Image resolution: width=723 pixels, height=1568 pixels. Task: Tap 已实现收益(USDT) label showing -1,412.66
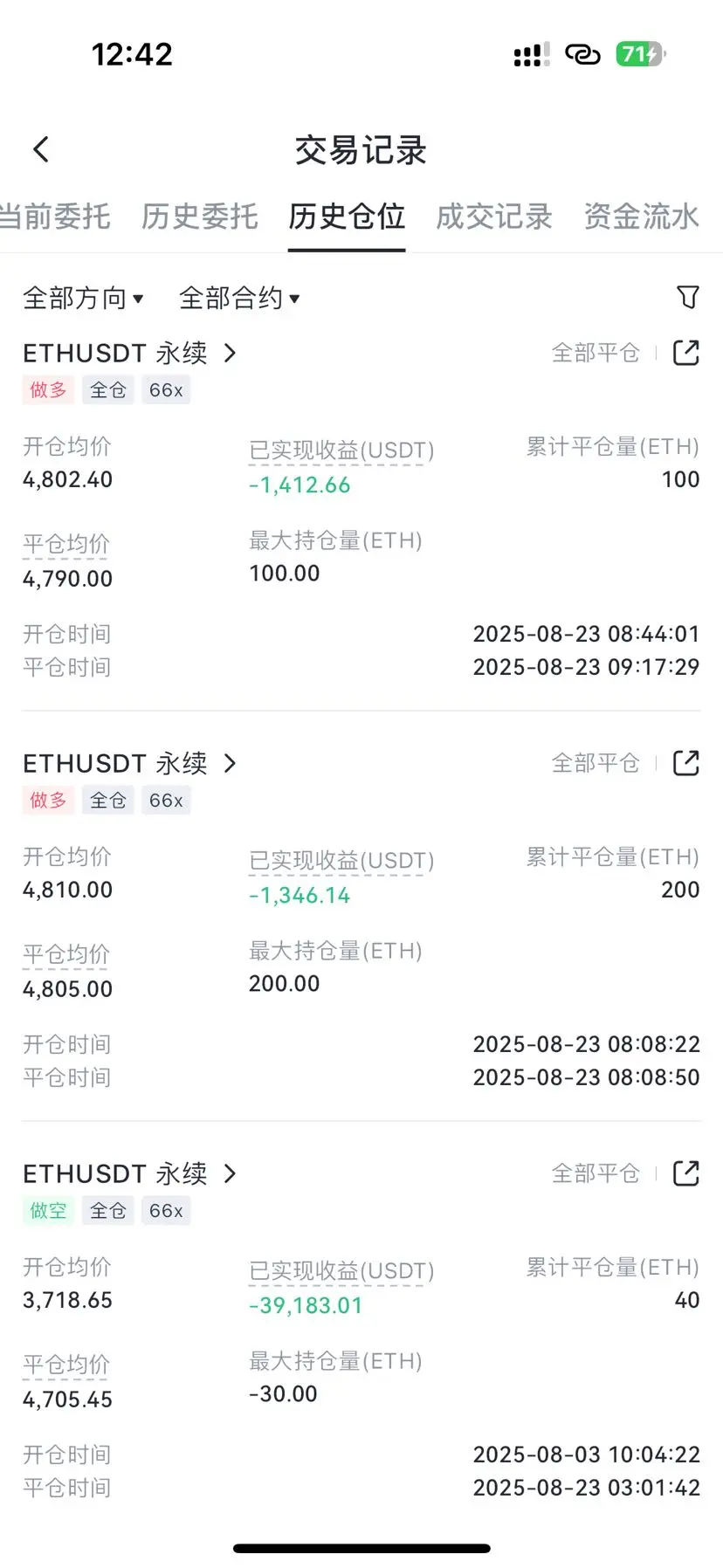click(x=341, y=450)
